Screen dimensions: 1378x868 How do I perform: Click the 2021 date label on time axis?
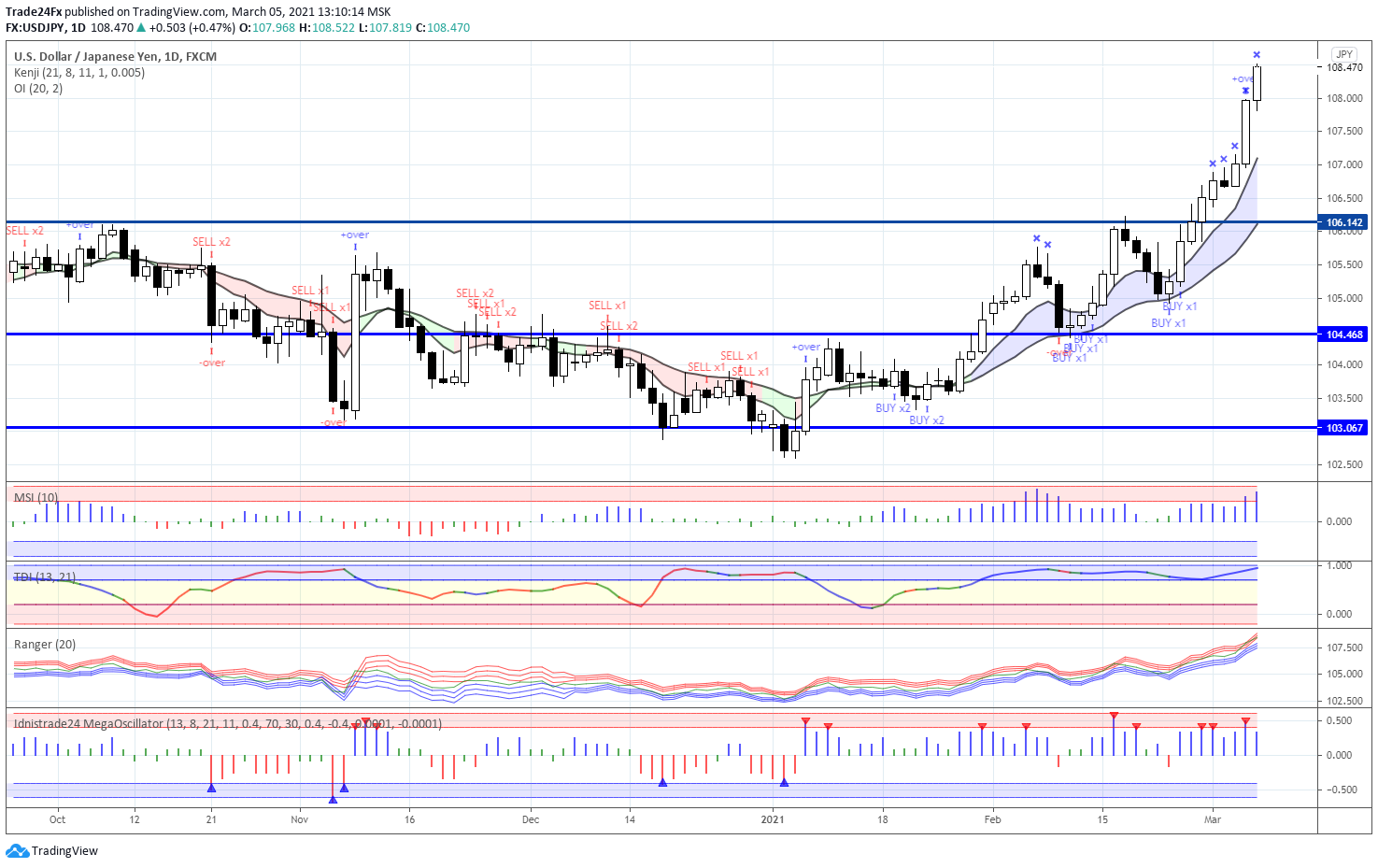[773, 819]
